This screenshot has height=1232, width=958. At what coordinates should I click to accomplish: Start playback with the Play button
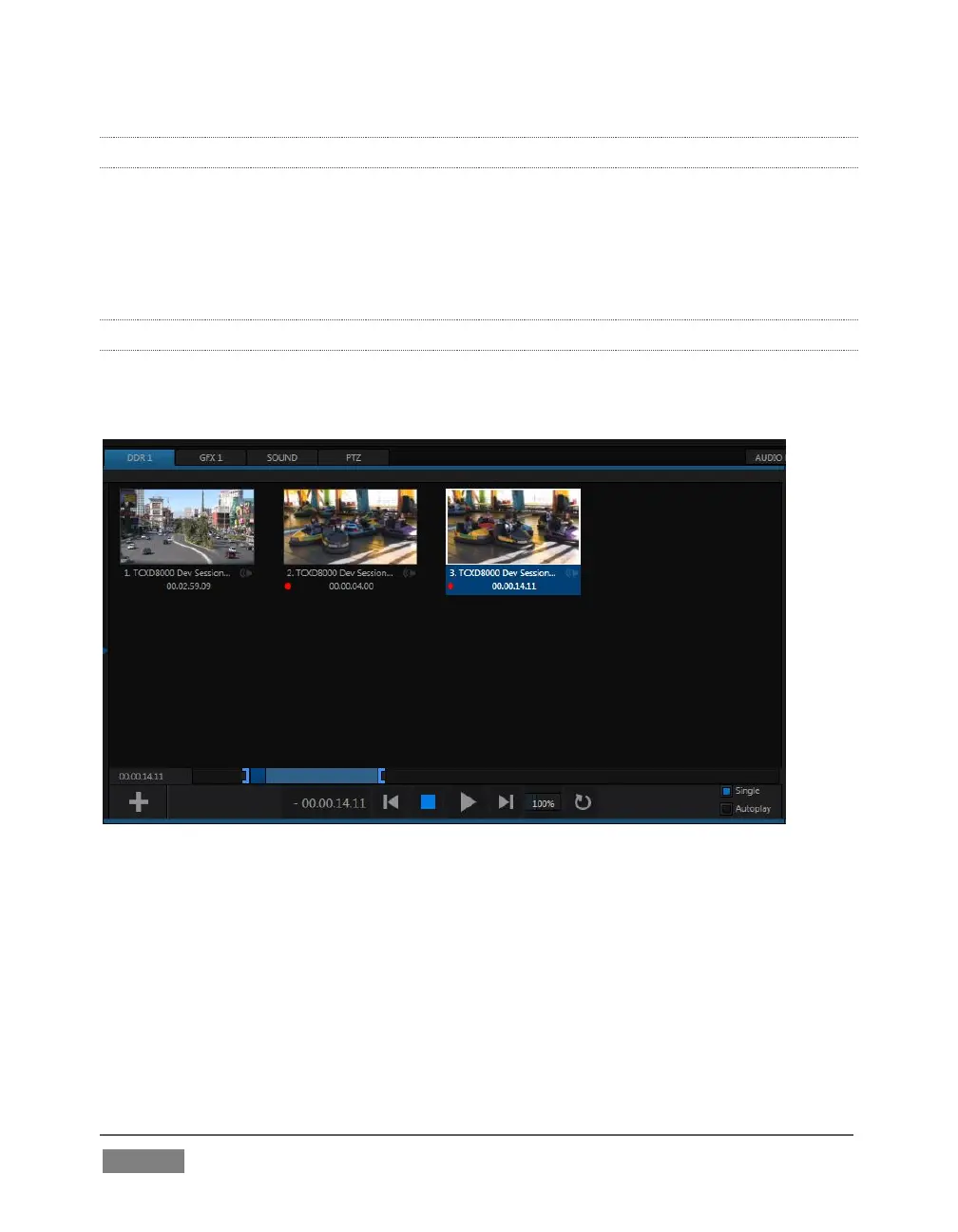468,802
